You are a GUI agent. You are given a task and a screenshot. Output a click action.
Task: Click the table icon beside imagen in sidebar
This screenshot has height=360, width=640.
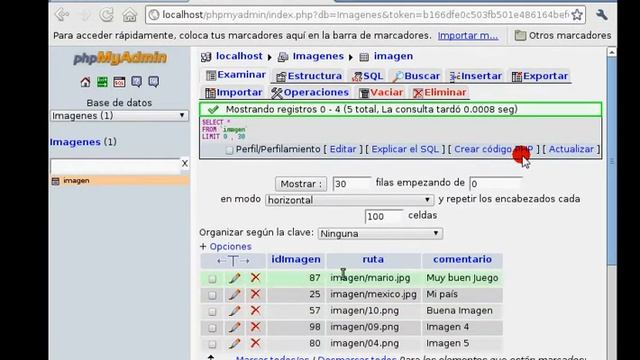point(56,181)
